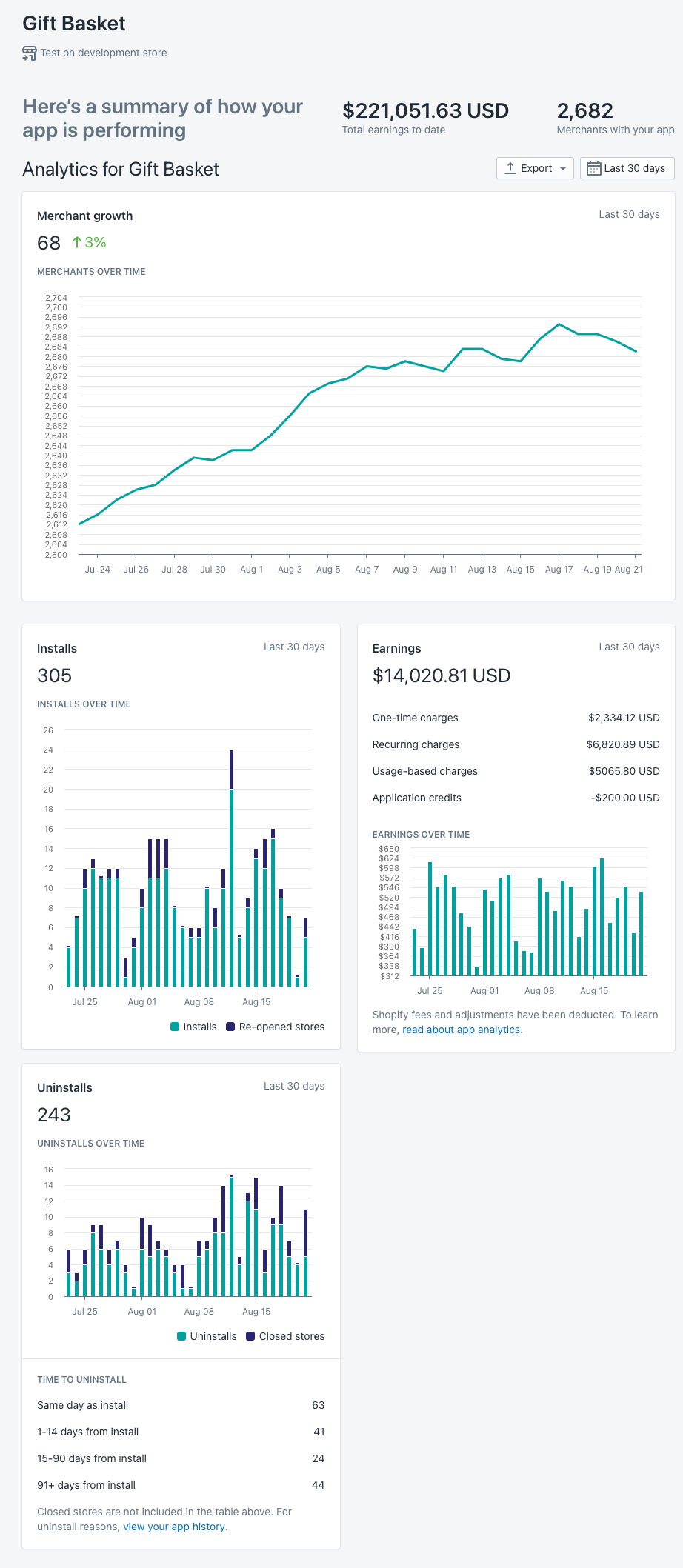This screenshot has height=1568, width=683.
Task: Click the 2,682 merchants count
Action: point(585,110)
